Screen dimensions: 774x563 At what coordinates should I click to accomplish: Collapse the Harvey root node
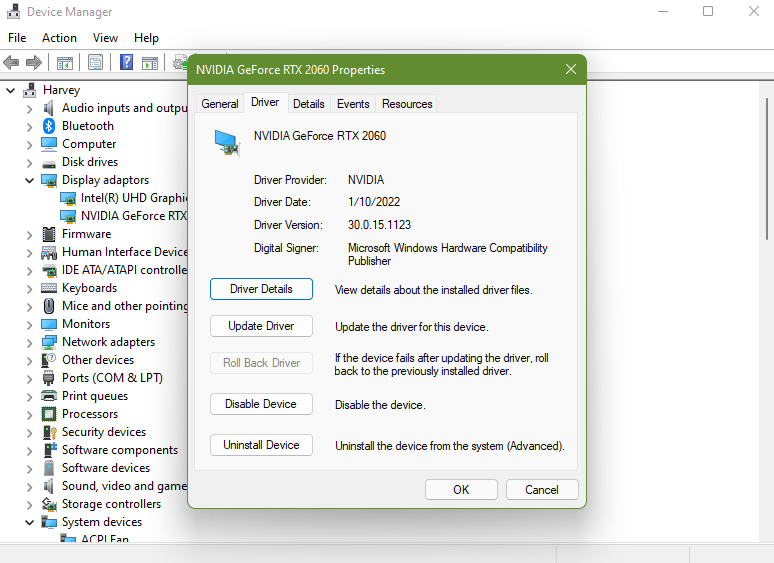(10, 90)
